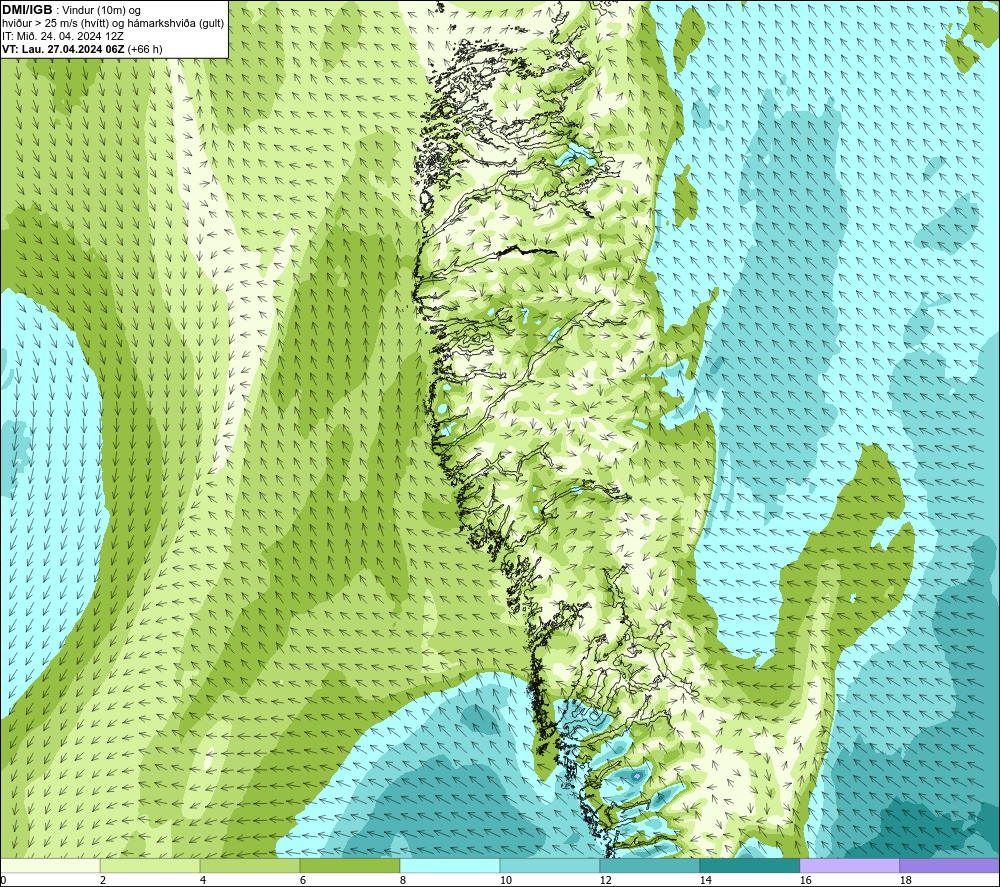The image size is (1000, 887).
Task: Click the 4–6 m/s green swatch
Action: coord(250,865)
